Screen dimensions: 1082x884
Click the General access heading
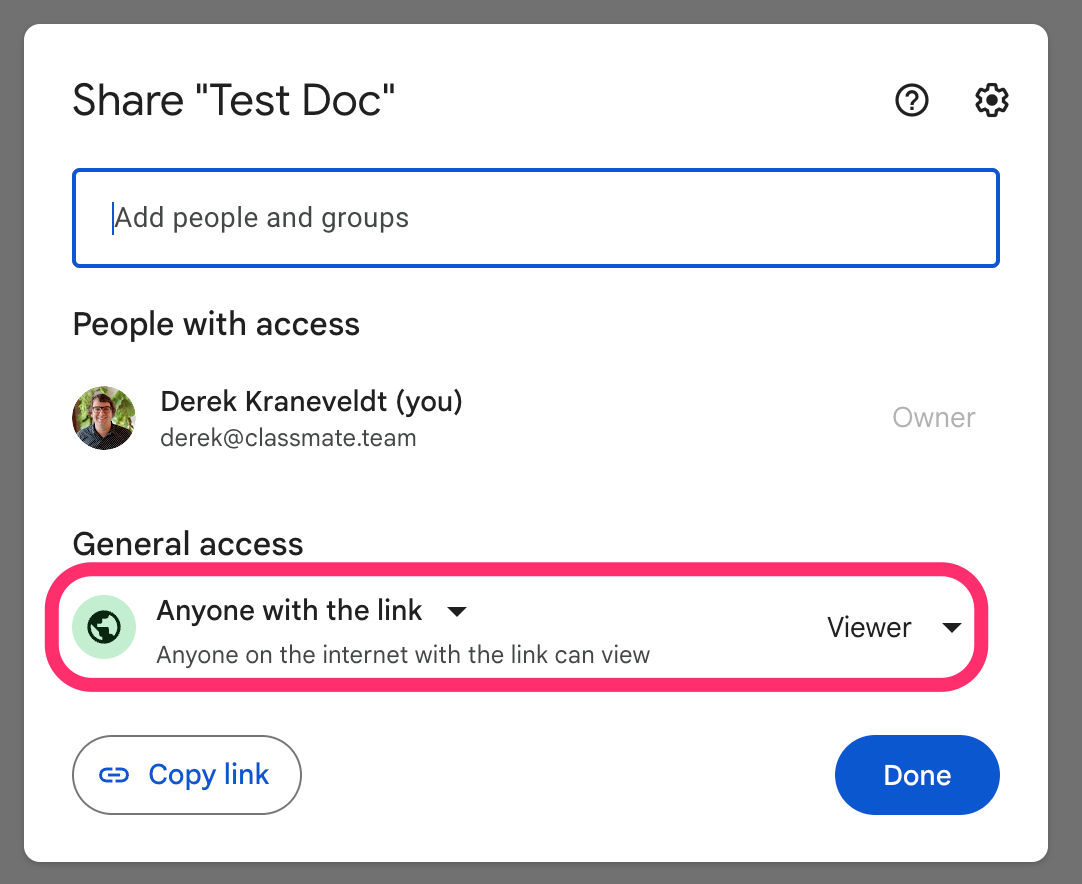tap(188, 544)
